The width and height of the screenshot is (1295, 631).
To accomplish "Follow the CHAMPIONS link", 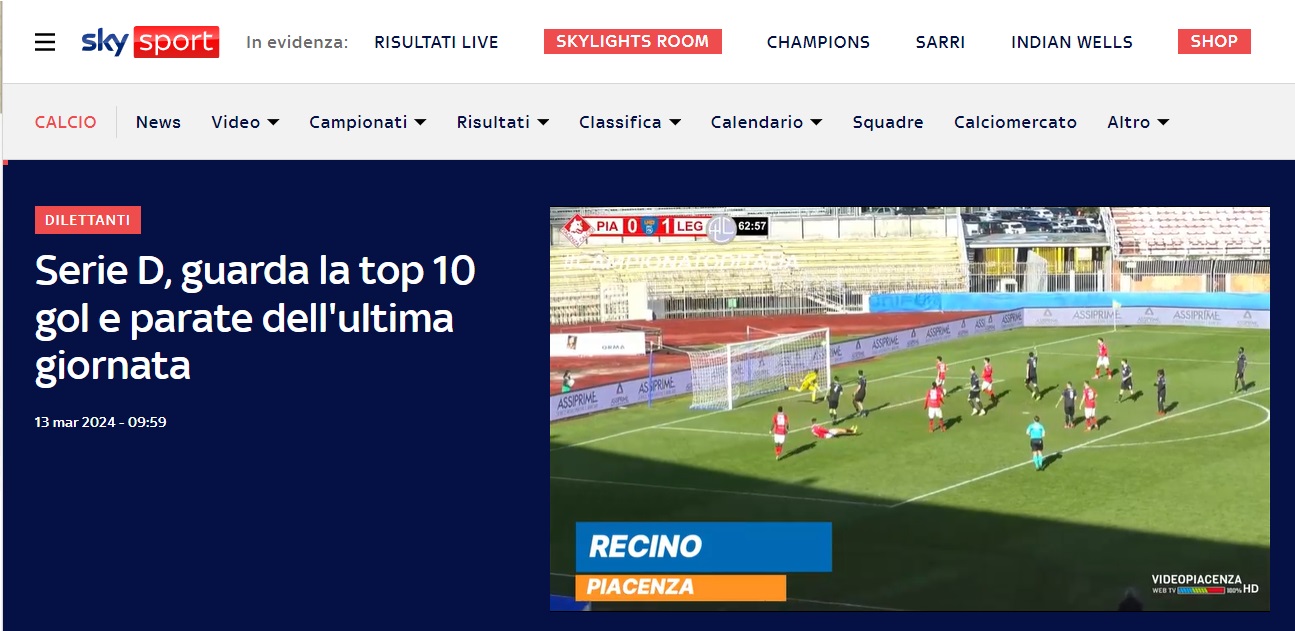I will pyautogui.click(x=818, y=42).
